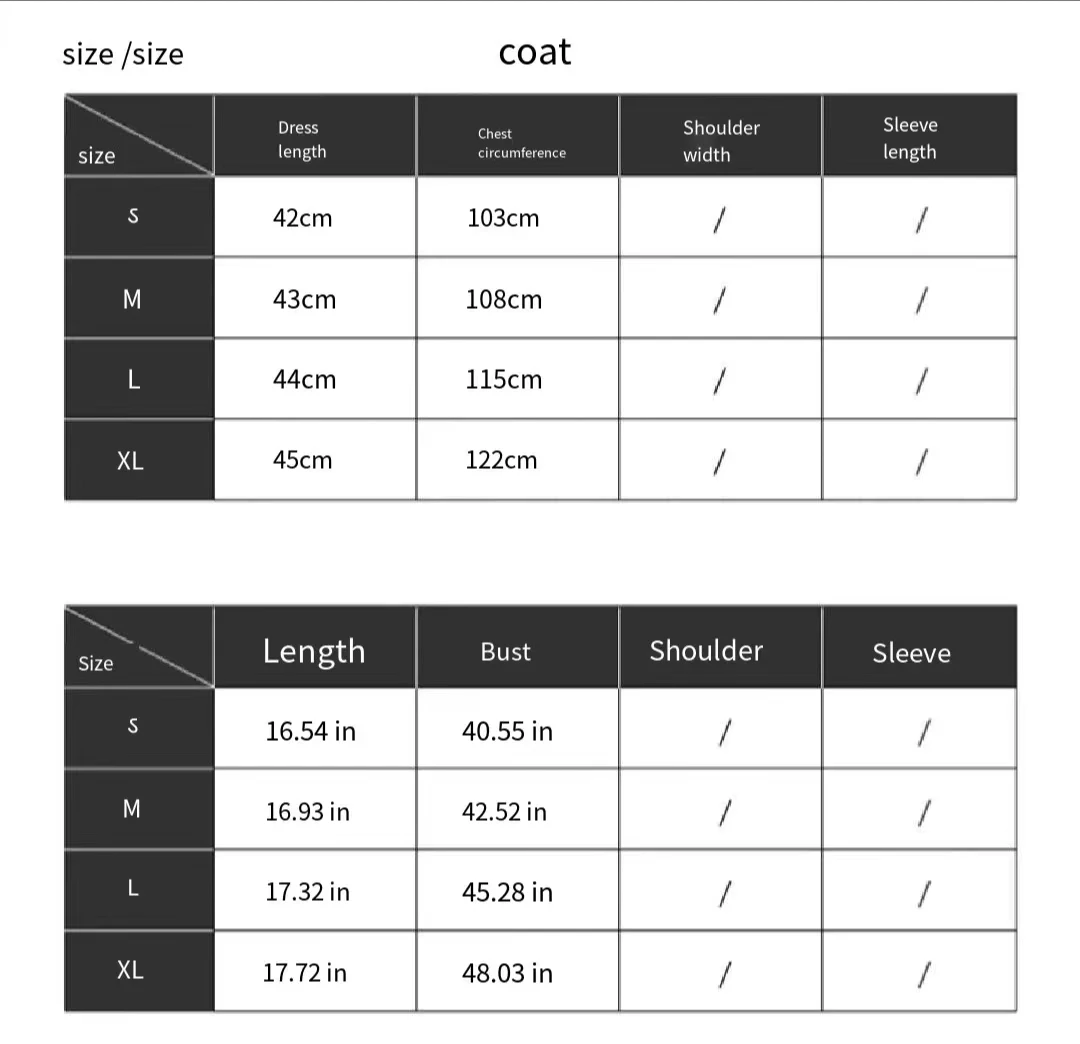Click the "Length" header in inches table
Image resolution: width=1080 pixels, height=1044 pixels.
click(x=314, y=651)
